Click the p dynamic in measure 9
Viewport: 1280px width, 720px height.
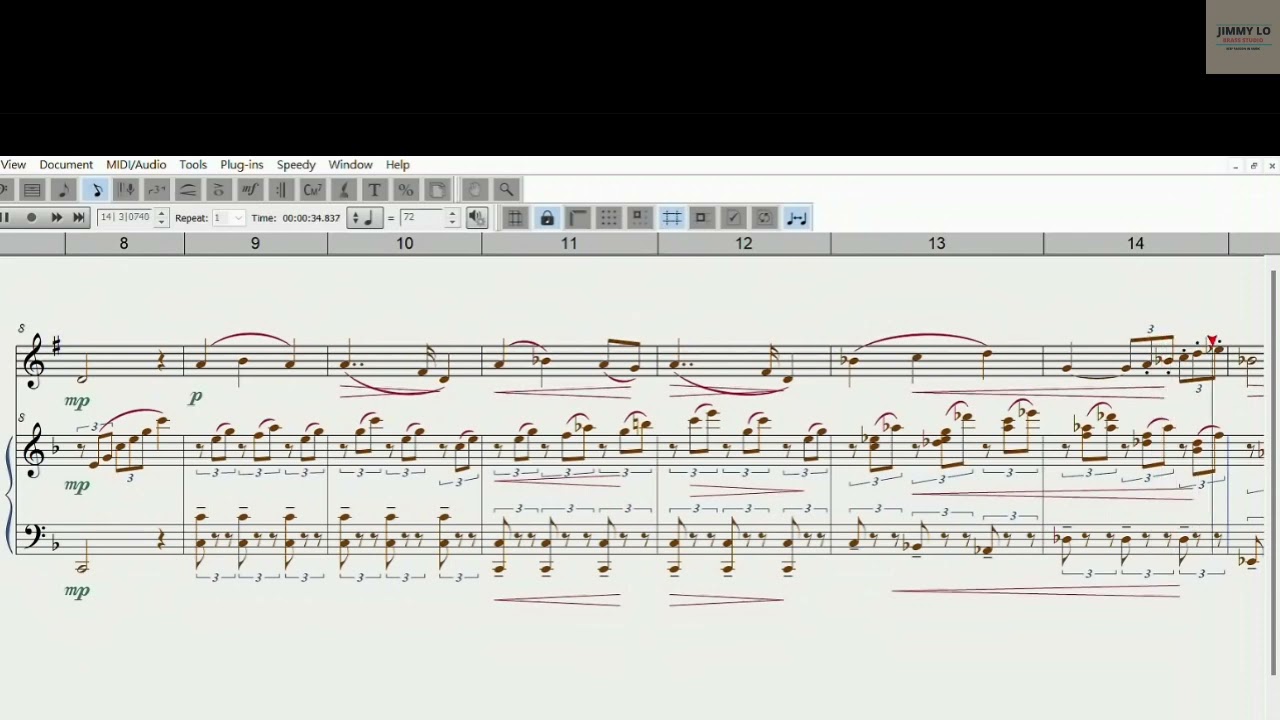click(196, 398)
